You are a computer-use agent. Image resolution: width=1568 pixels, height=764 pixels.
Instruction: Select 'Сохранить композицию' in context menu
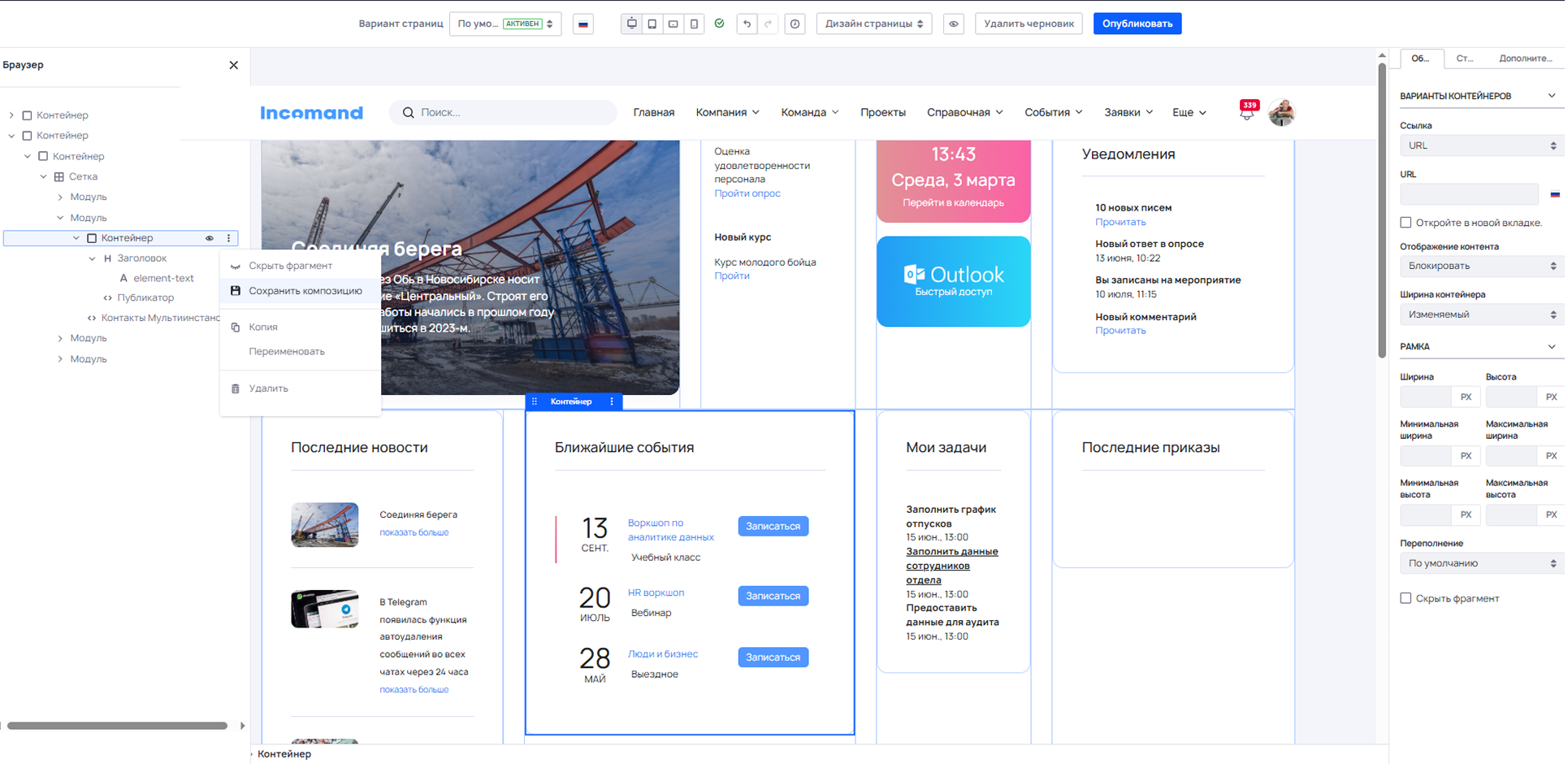point(305,291)
